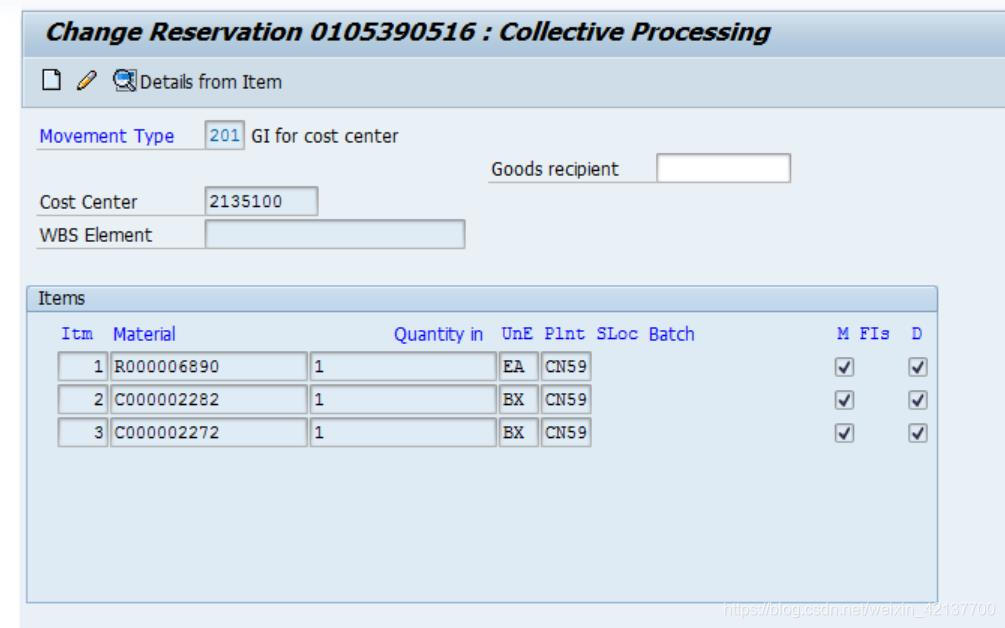The width and height of the screenshot is (1005, 628).
Task: Click the Batch column header
Action: pos(671,334)
